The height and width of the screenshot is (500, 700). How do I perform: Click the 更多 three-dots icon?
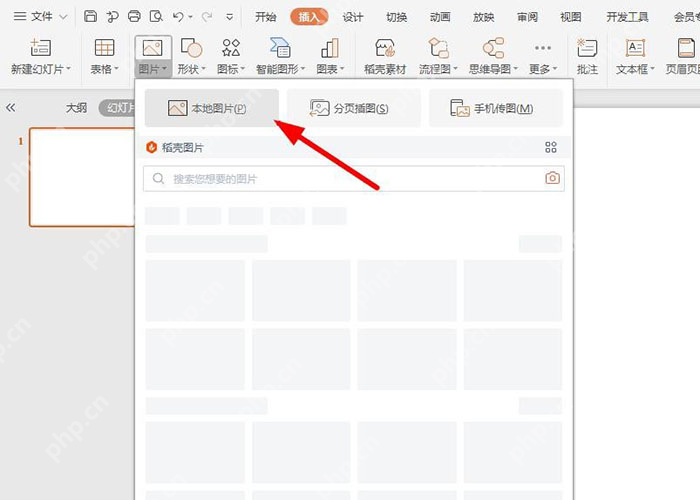[543, 48]
